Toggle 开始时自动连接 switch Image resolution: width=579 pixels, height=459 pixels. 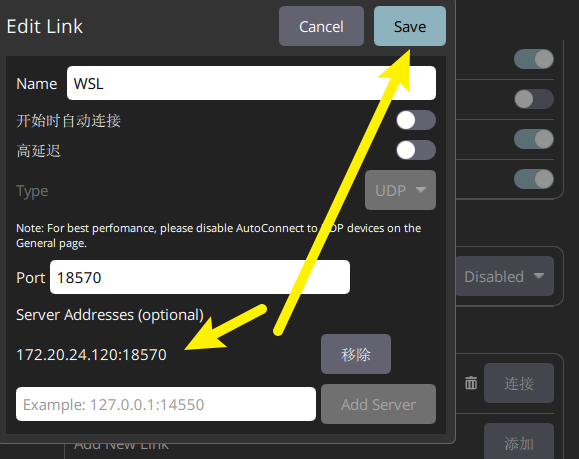(416, 120)
